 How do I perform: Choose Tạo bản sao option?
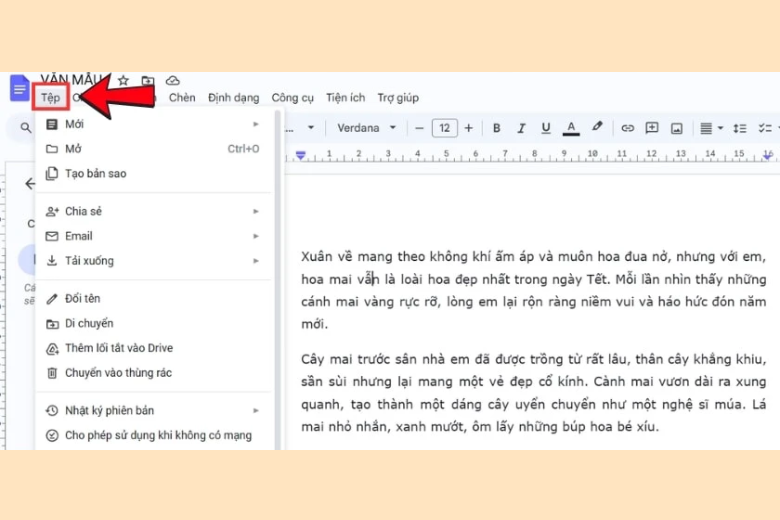(153, 174)
